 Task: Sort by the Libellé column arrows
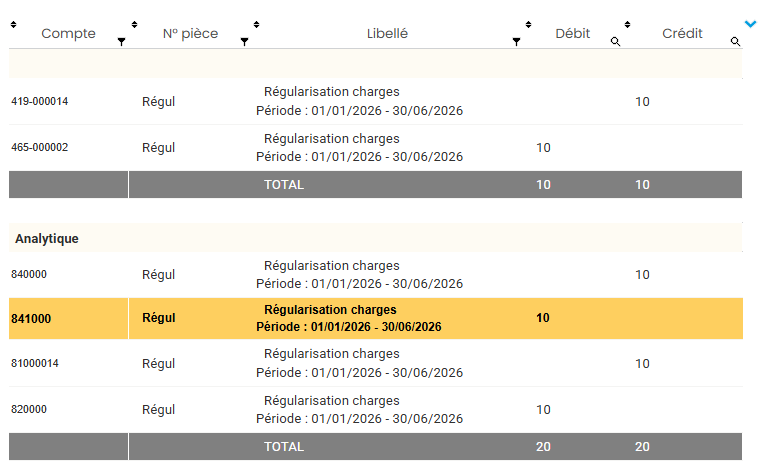[x=256, y=24]
